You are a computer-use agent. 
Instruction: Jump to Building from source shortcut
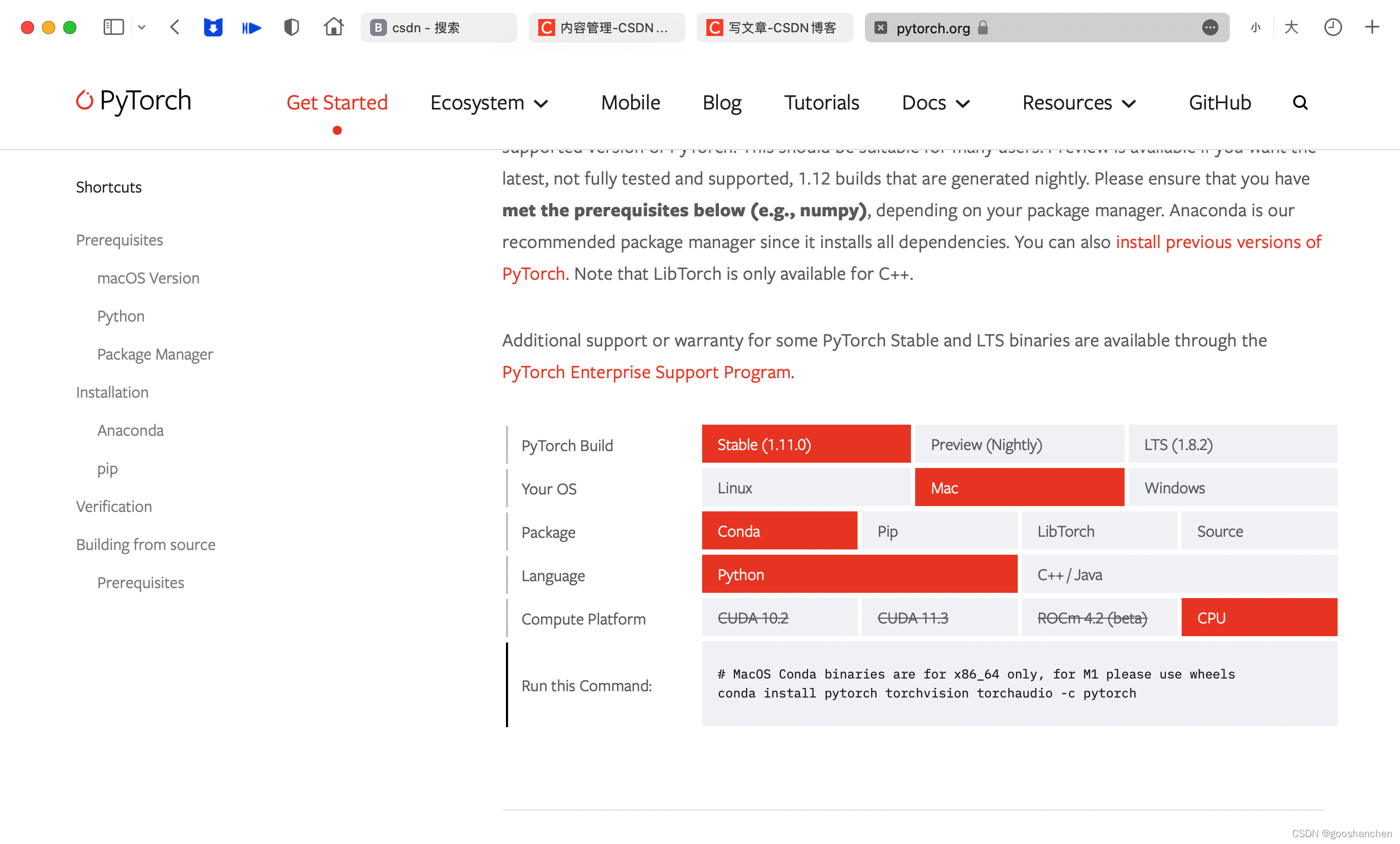(145, 545)
